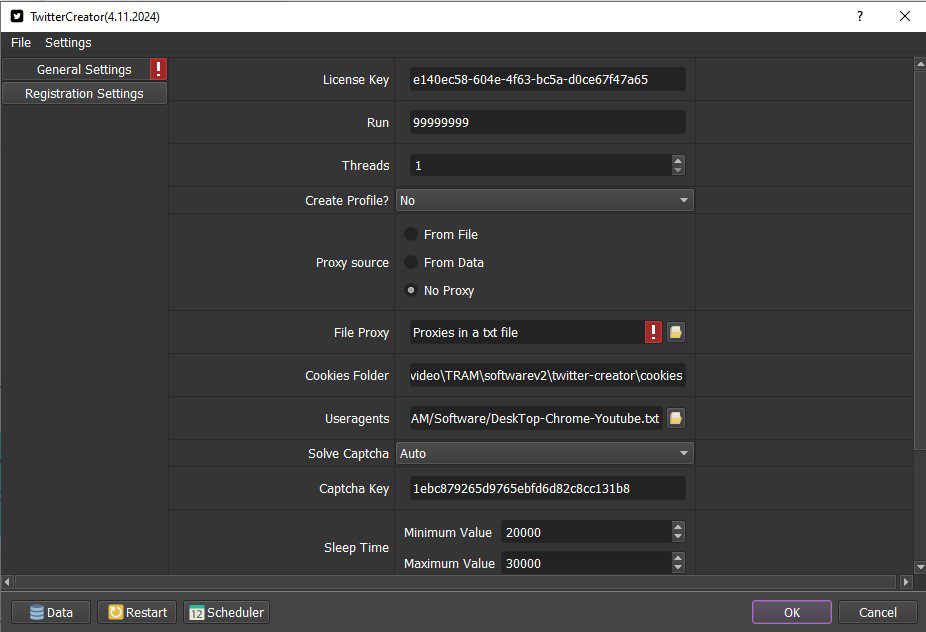The width and height of the screenshot is (926, 632).
Task: Click the Threads number field
Action: coord(540,165)
